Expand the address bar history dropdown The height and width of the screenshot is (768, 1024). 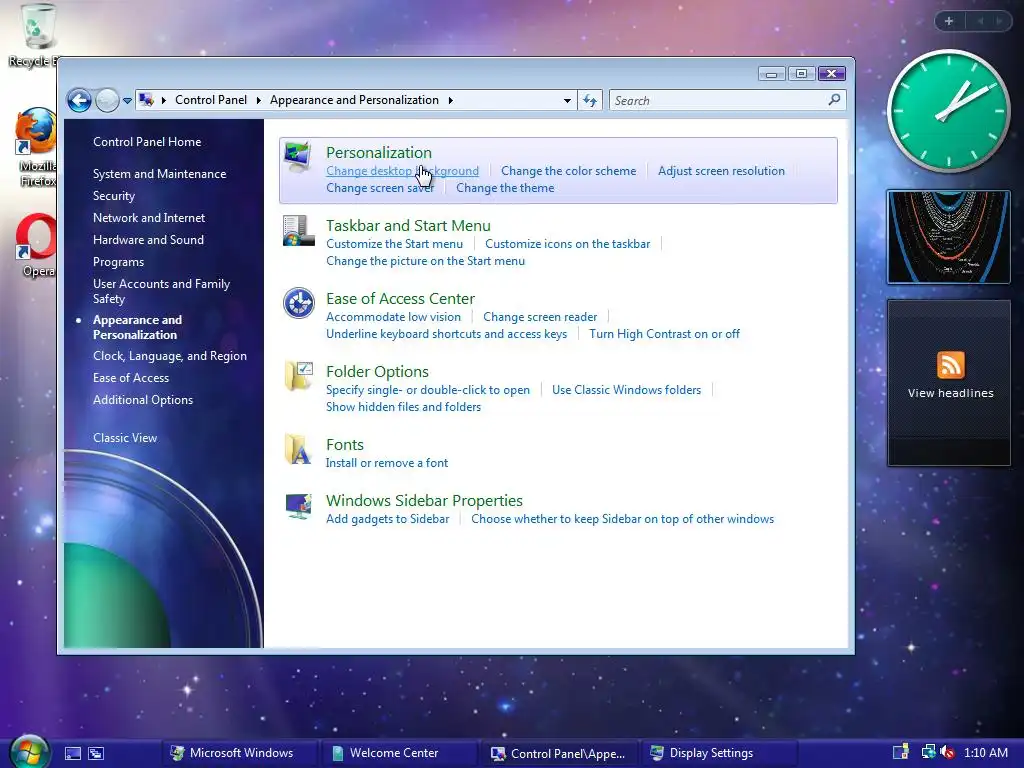[567, 101]
